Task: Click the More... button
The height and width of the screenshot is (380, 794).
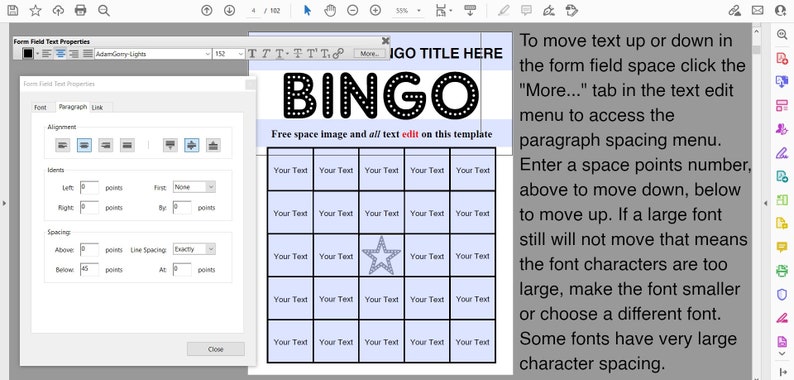Action: [370, 54]
